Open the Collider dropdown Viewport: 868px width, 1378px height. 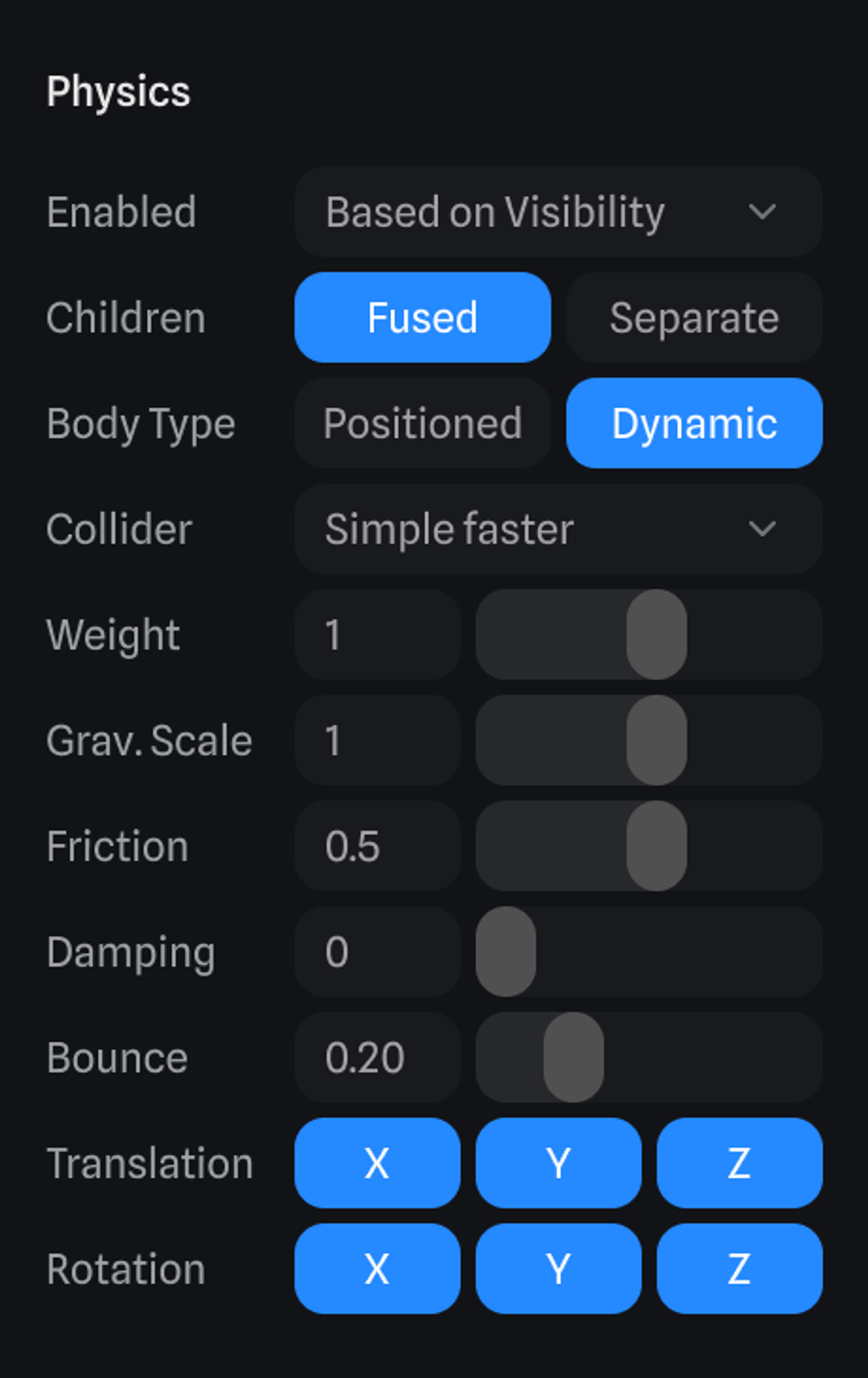pos(558,529)
